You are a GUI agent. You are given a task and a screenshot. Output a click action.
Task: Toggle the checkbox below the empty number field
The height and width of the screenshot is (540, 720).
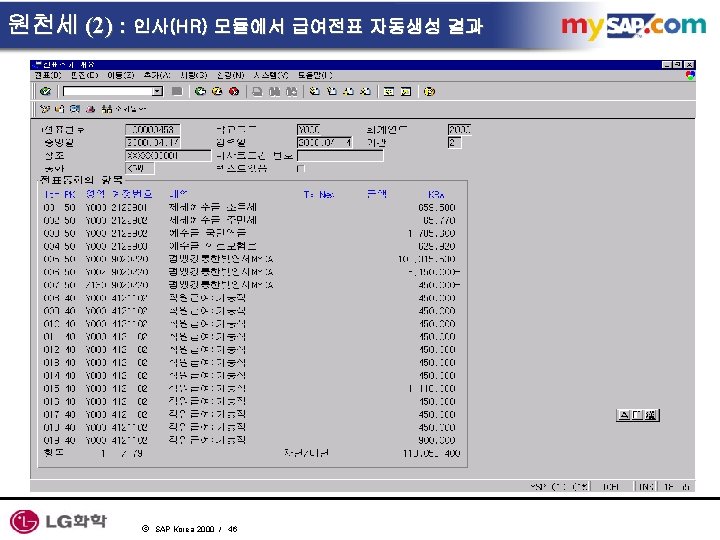tap(301, 169)
